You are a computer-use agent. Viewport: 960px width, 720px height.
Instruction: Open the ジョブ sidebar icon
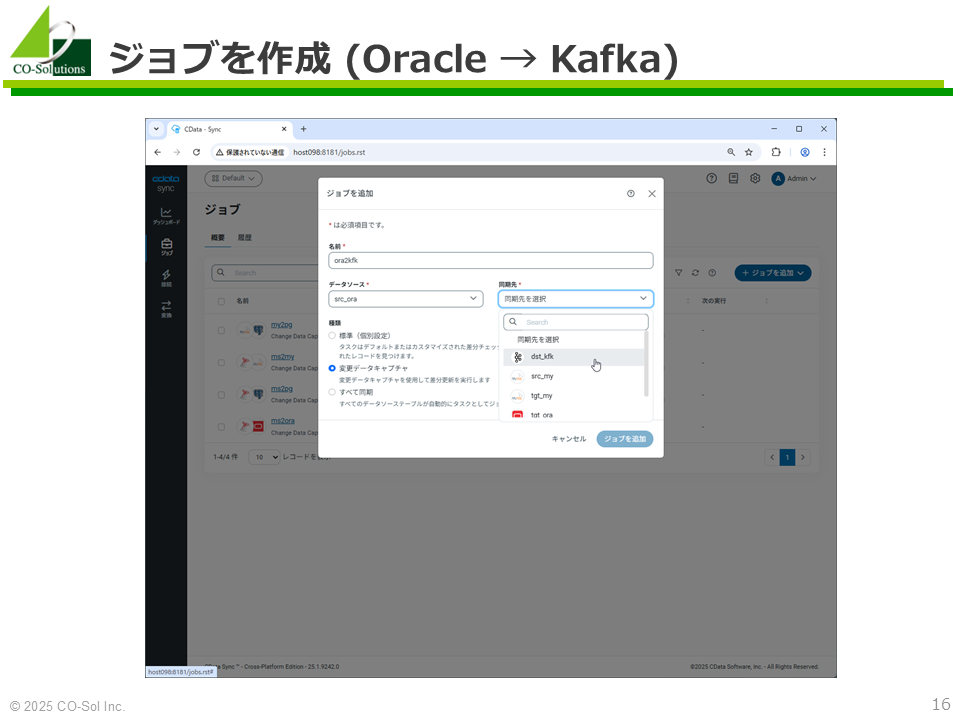[x=166, y=247]
